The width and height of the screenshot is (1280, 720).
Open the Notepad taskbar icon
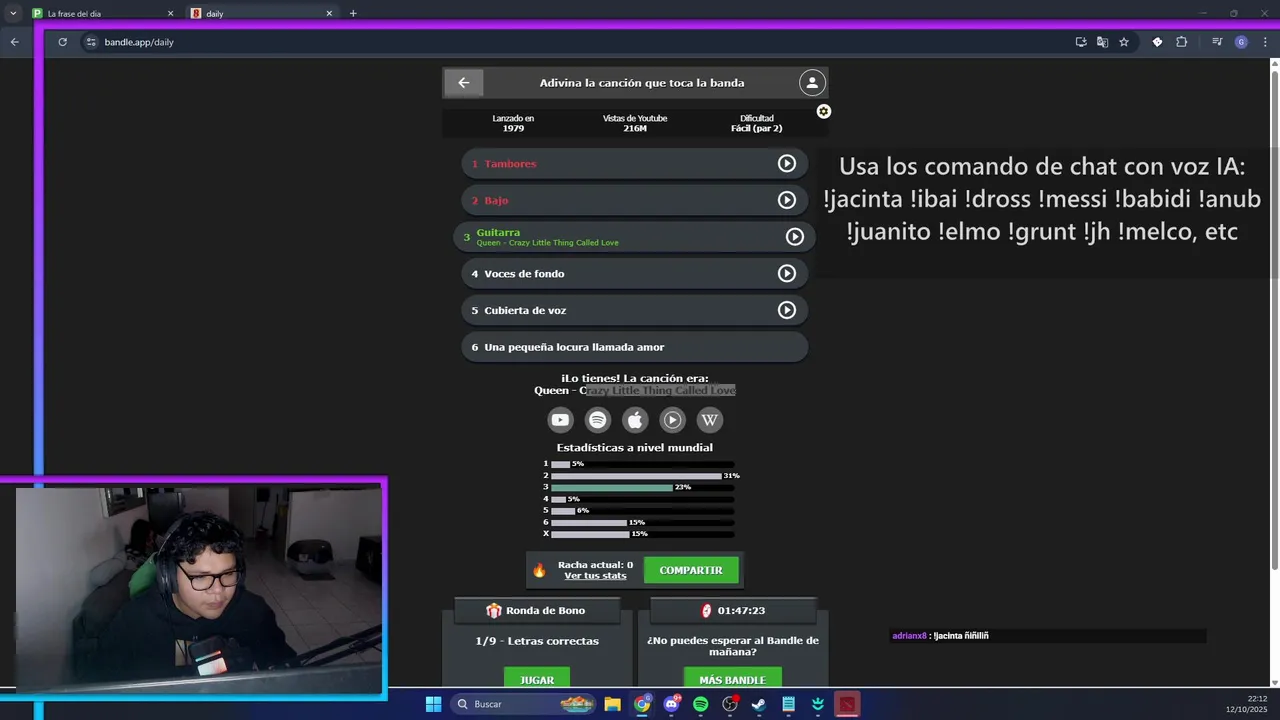tap(789, 704)
